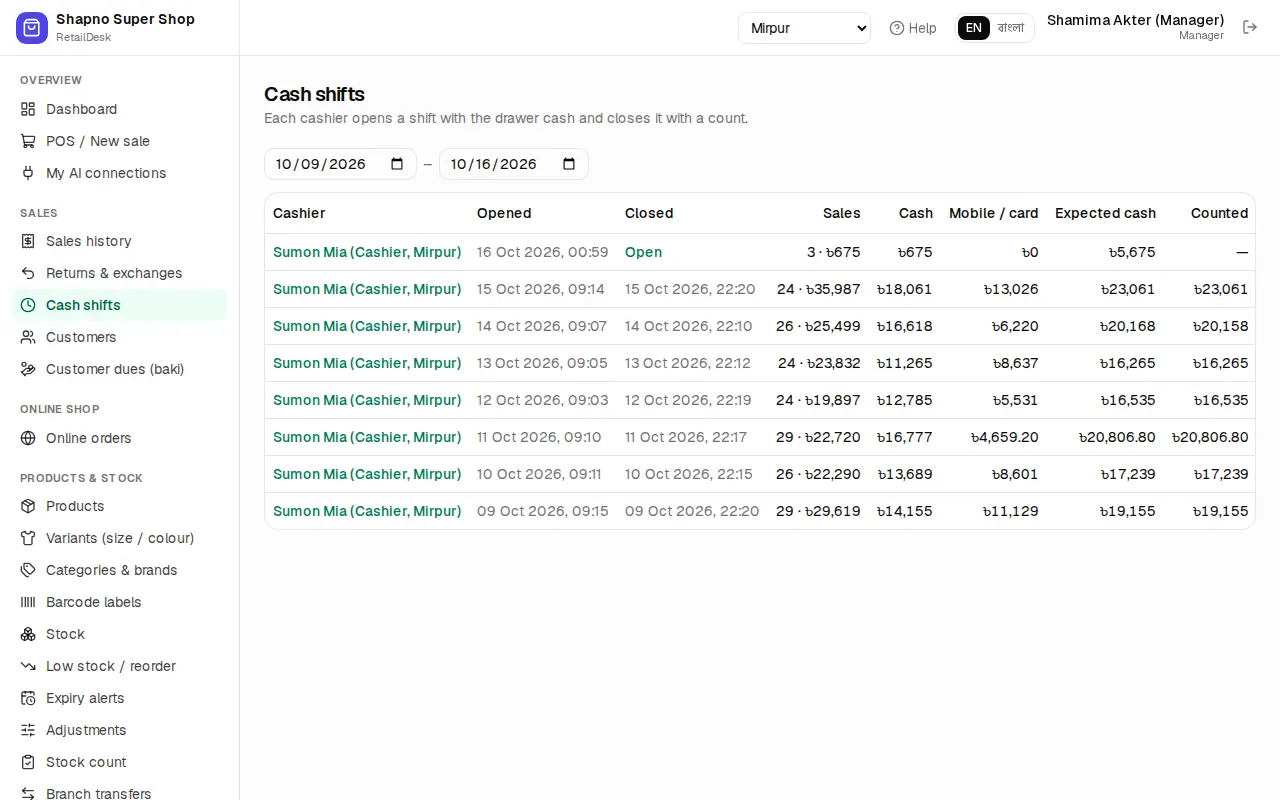Click the Mobile / card value ৳13,026
The image size is (1280, 800).
pos(1010,289)
